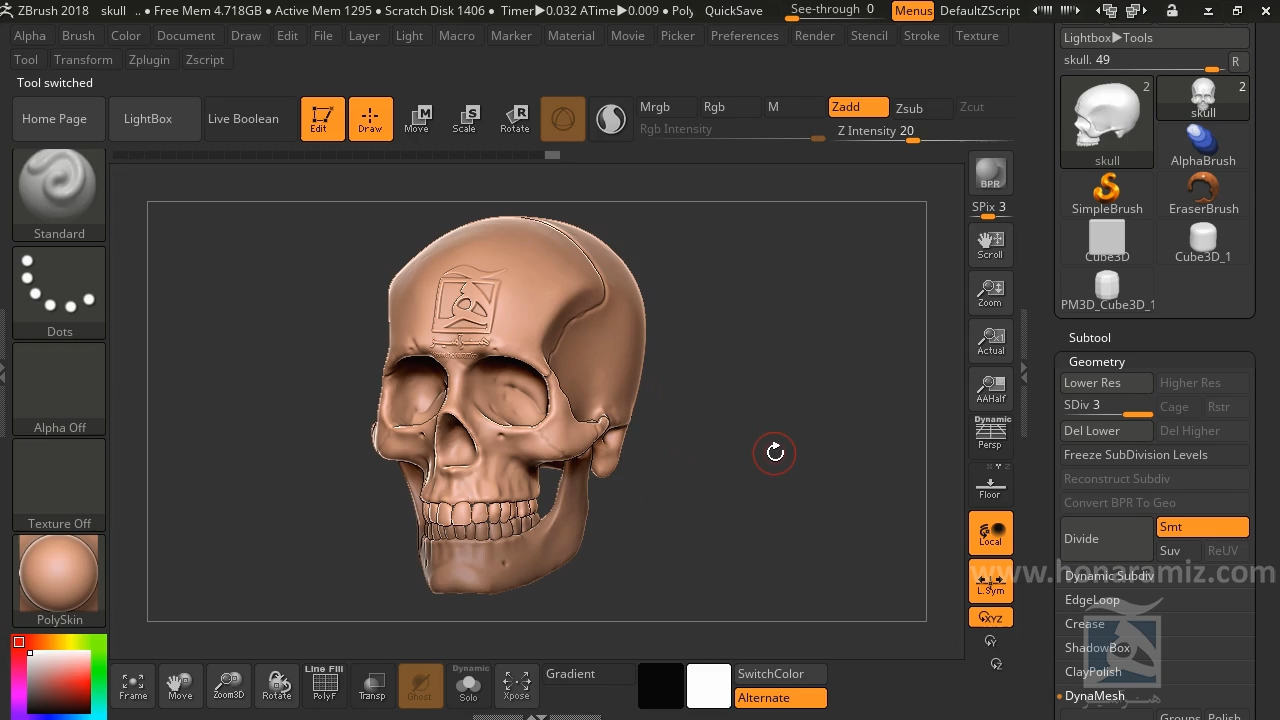
Task: Open the Stroke menu
Action: (921, 36)
